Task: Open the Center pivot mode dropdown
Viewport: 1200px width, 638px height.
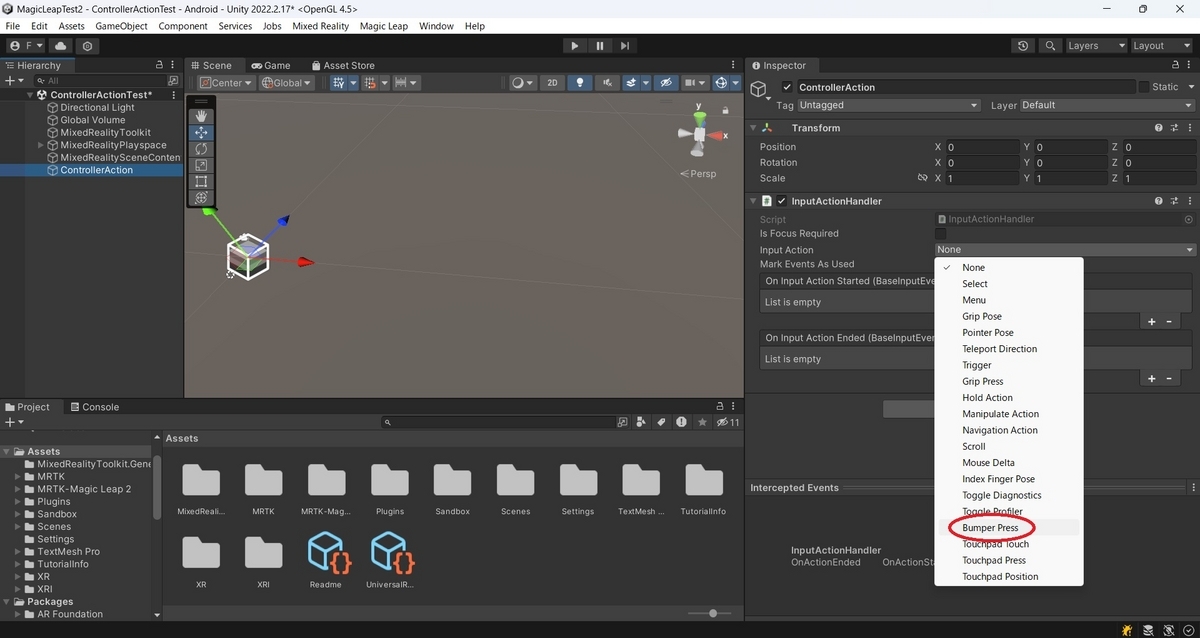Action: (x=226, y=83)
